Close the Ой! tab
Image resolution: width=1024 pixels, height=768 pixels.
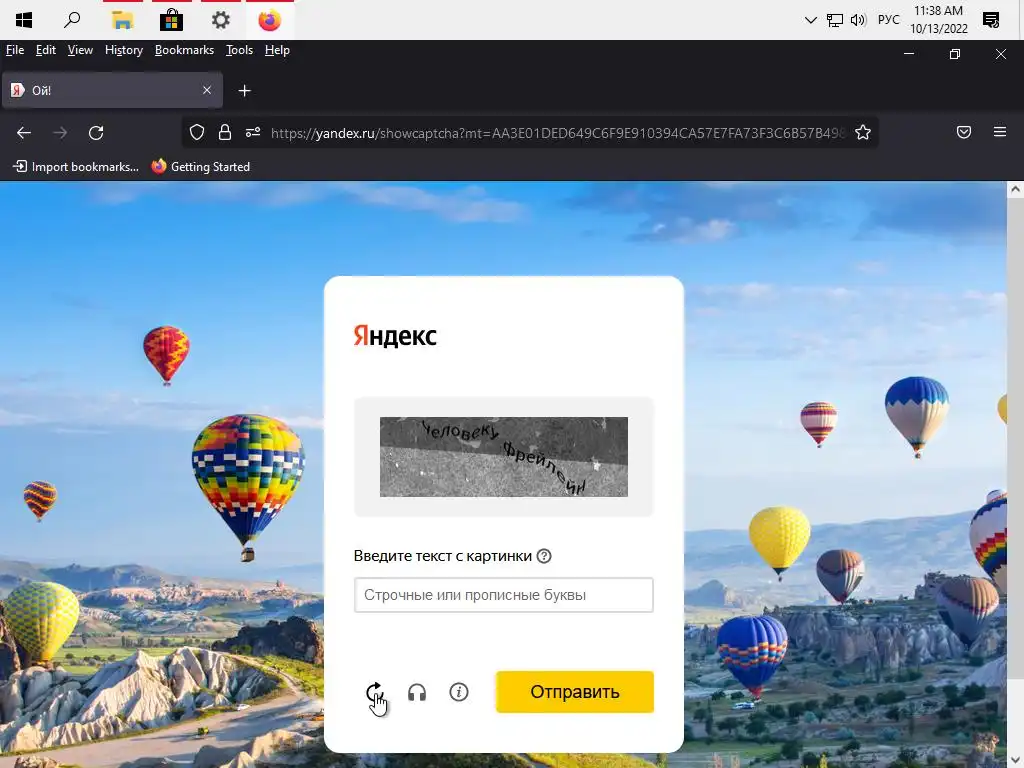click(x=207, y=90)
